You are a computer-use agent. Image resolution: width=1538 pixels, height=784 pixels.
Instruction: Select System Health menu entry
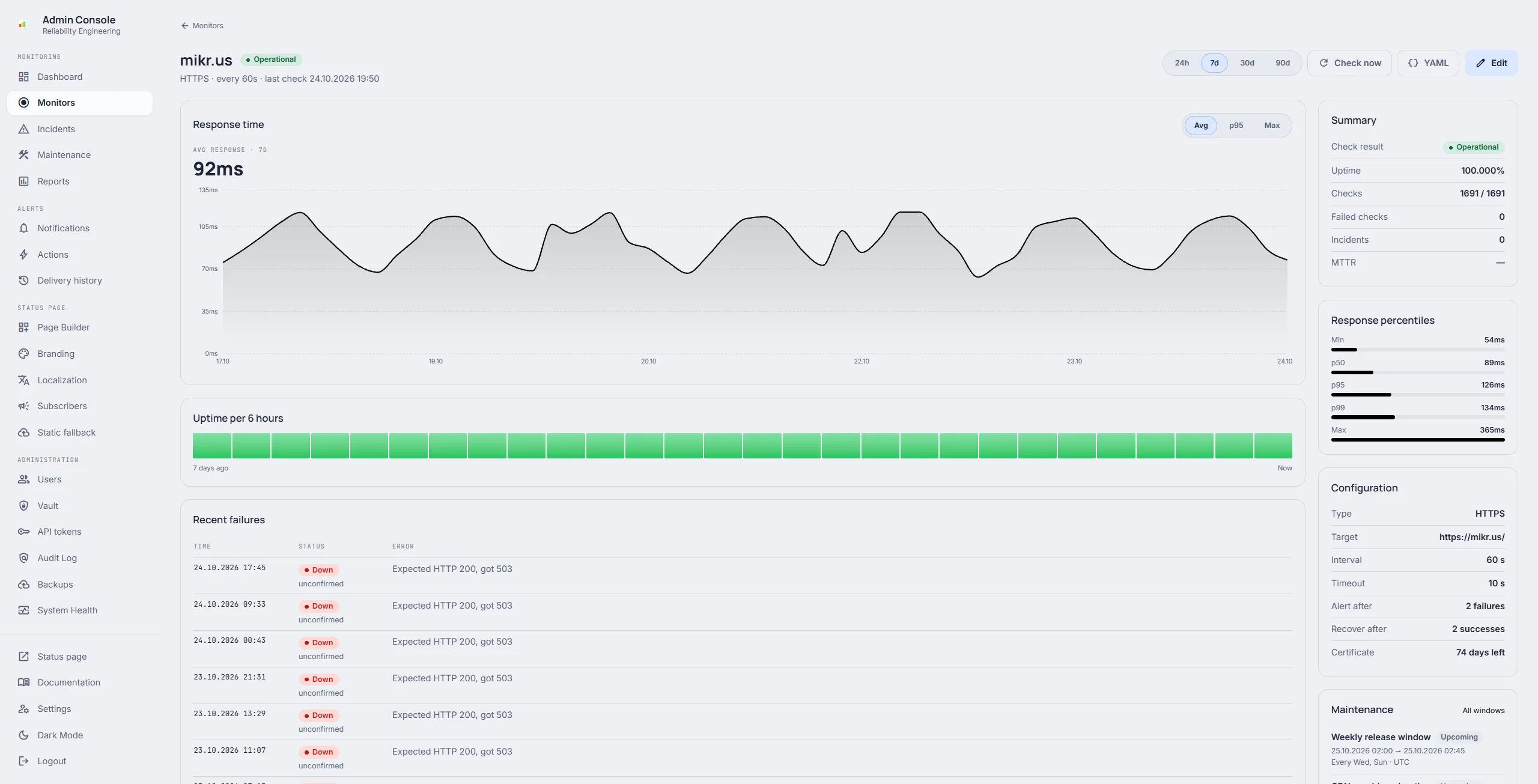point(80,610)
